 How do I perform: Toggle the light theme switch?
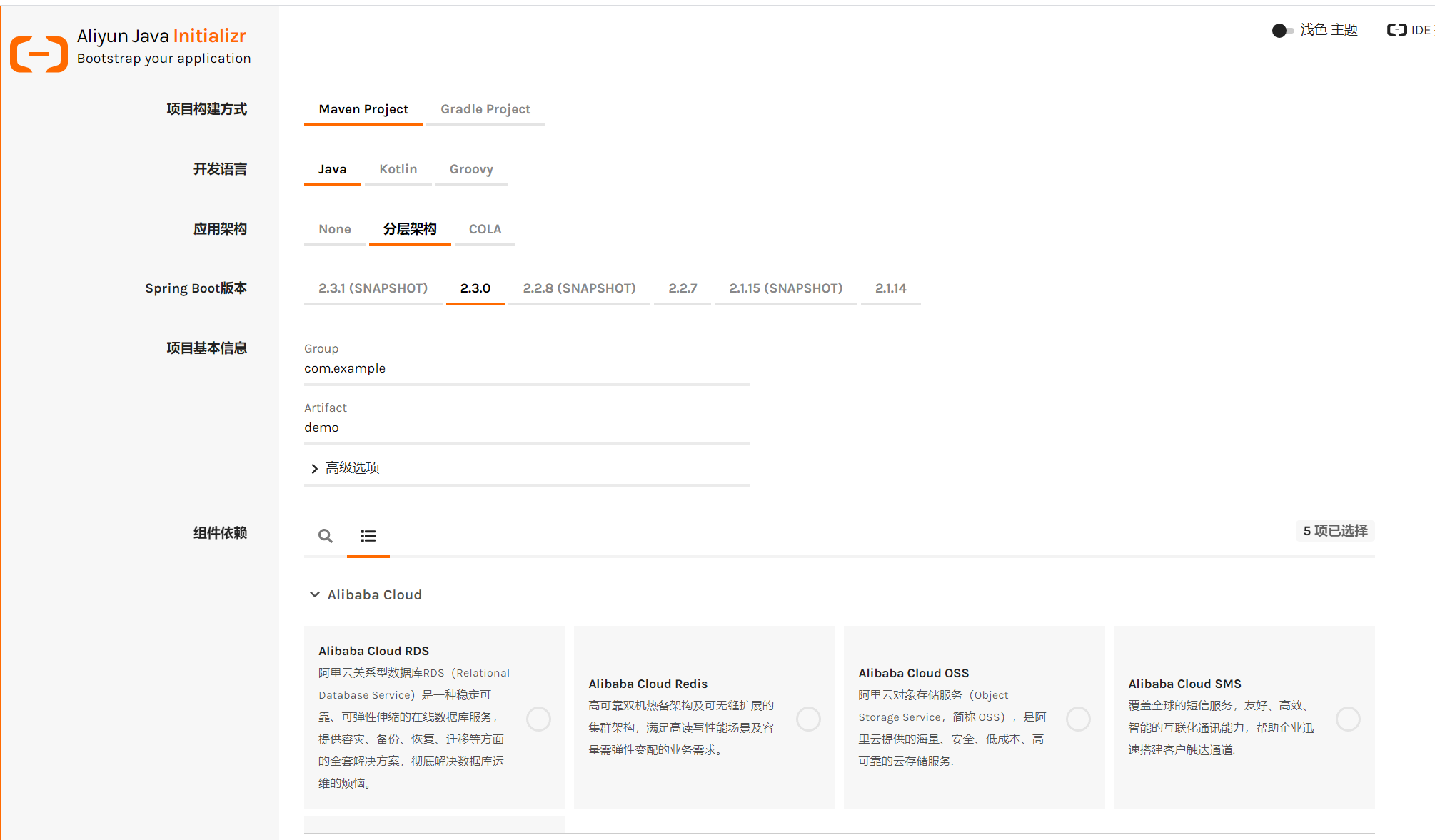(1282, 31)
